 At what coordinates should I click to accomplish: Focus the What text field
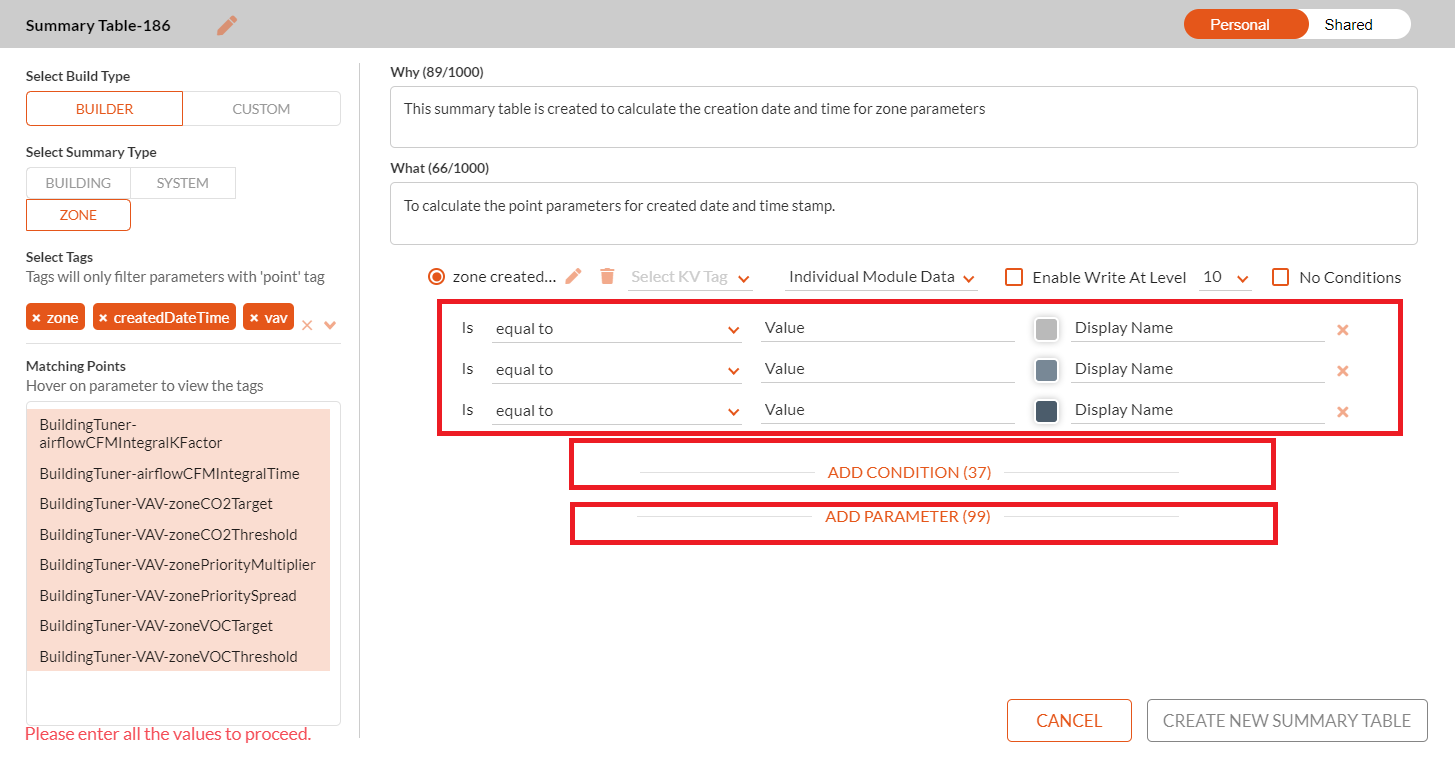[x=903, y=213]
